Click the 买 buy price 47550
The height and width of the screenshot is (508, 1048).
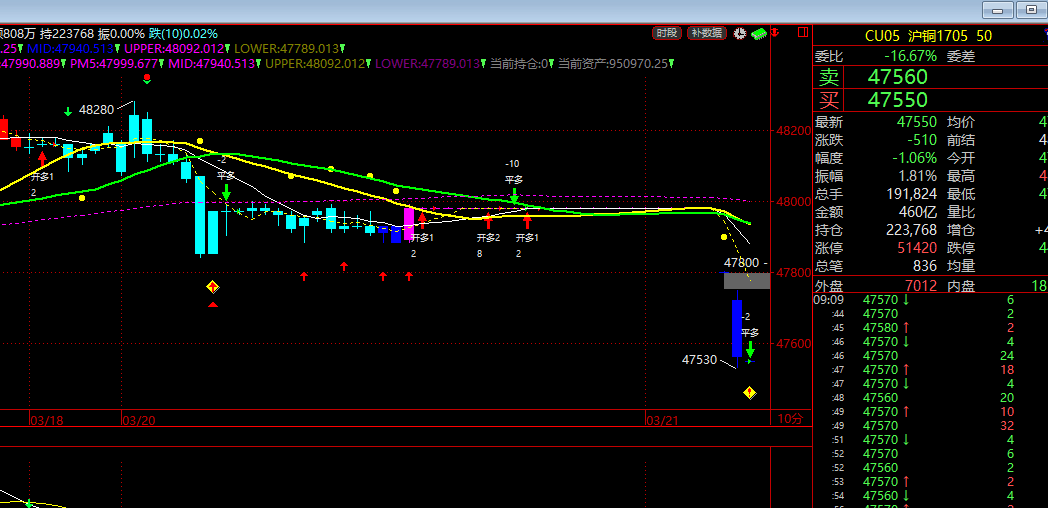click(897, 99)
